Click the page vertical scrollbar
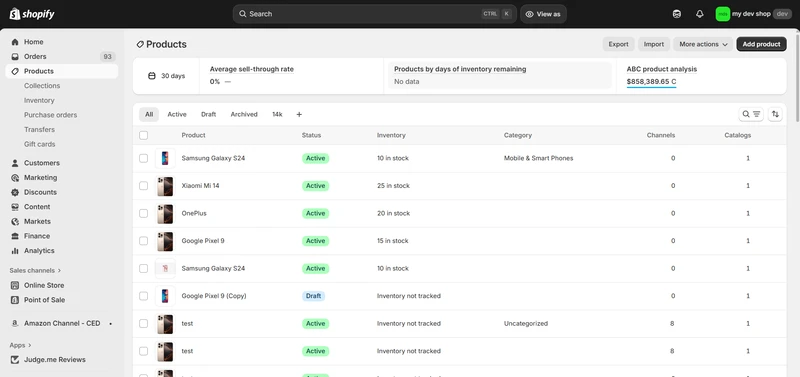This screenshot has height=377, width=800. pos(797,77)
